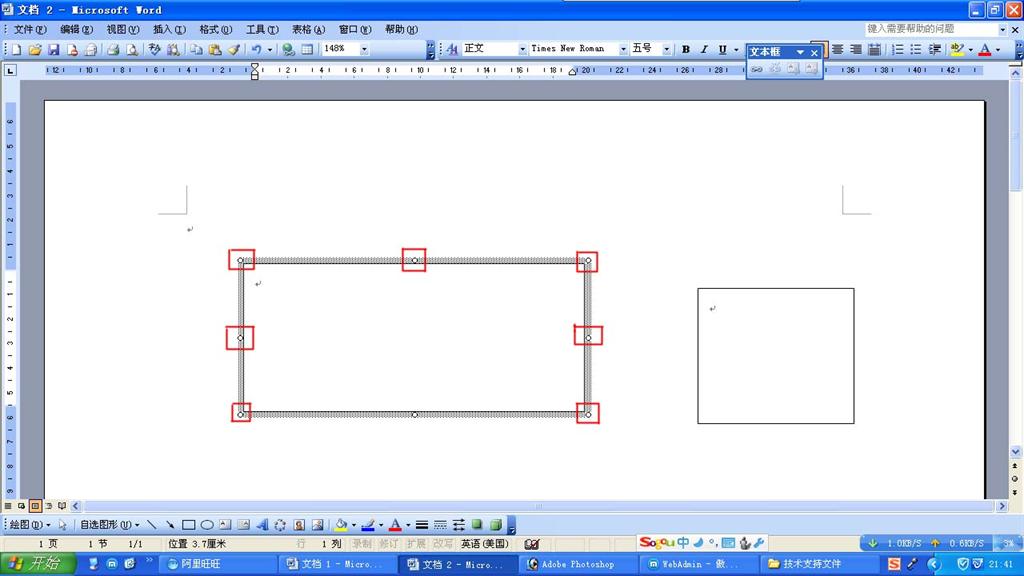Click the Insert Table icon
The image size is (1024, 576).
coord(307,49)
